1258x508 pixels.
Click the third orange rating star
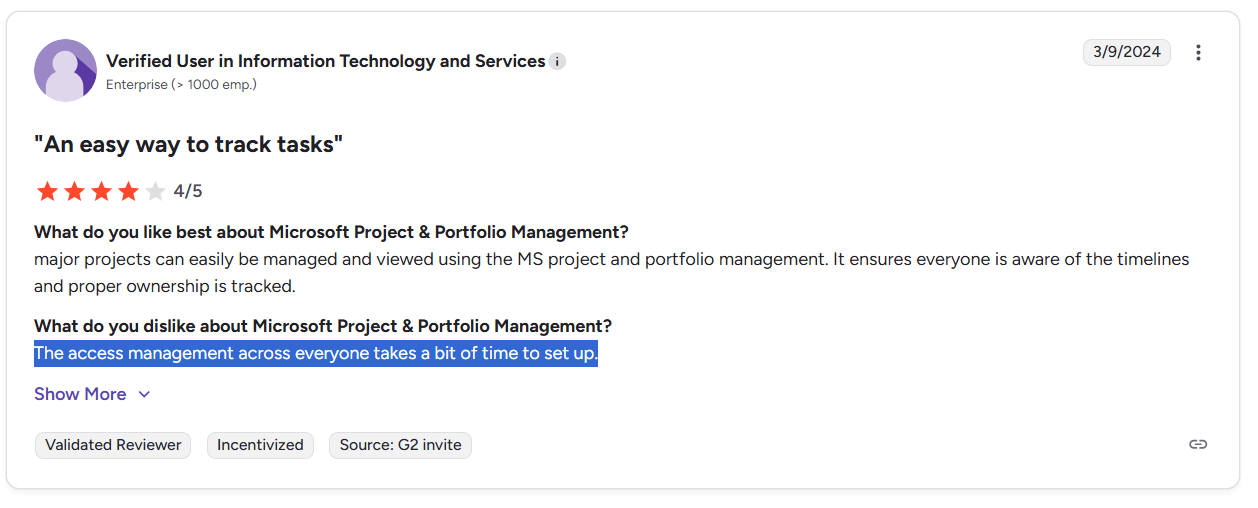point(101,191)
